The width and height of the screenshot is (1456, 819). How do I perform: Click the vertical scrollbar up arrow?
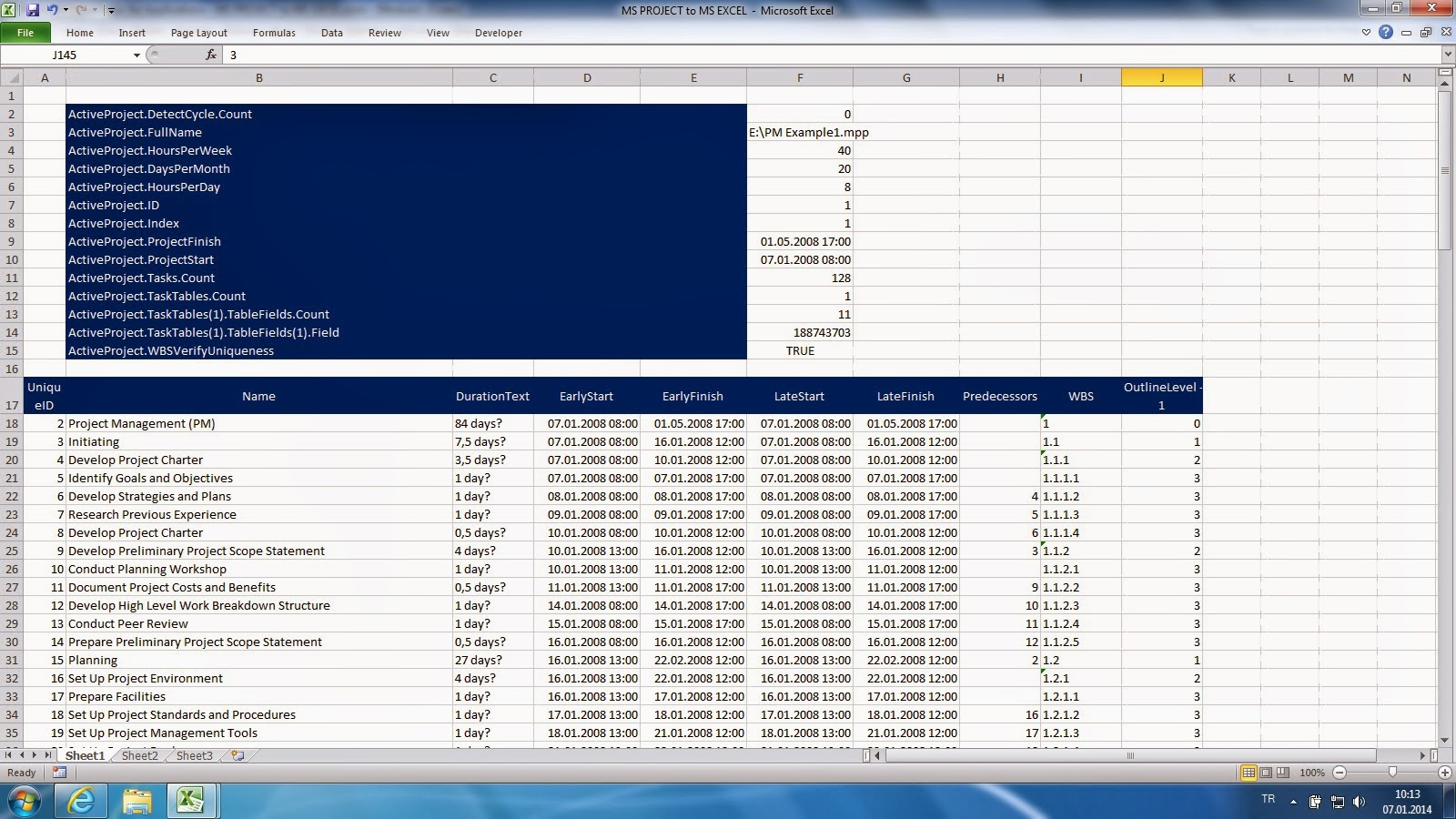[1446, 85]
